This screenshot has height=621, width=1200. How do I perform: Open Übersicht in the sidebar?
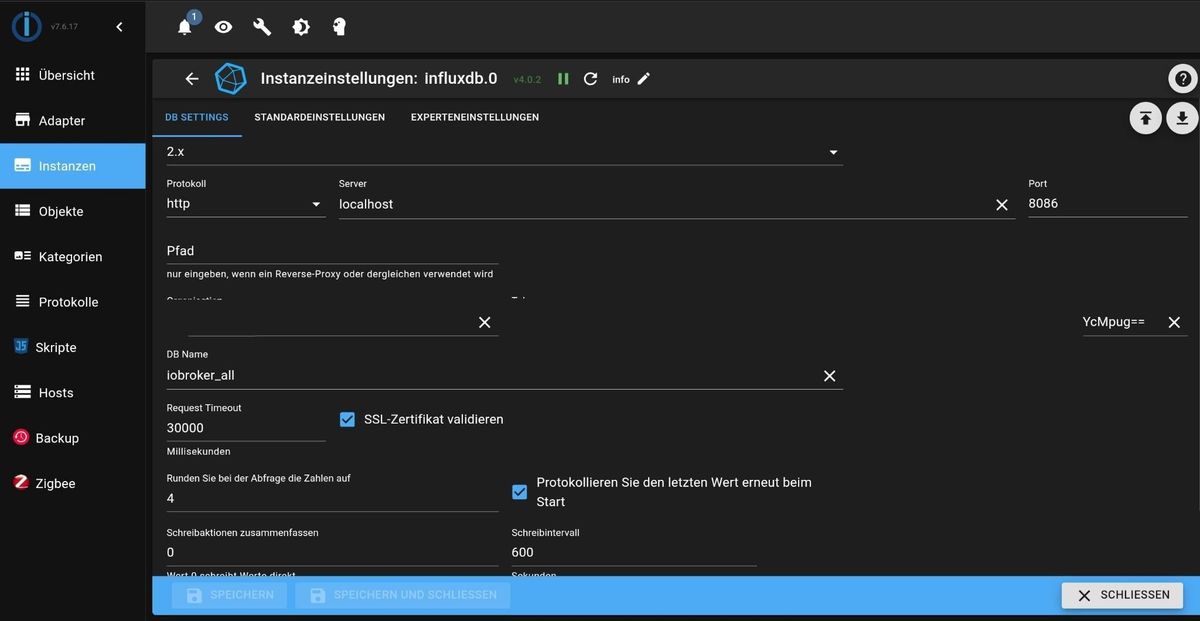(73, 75)
